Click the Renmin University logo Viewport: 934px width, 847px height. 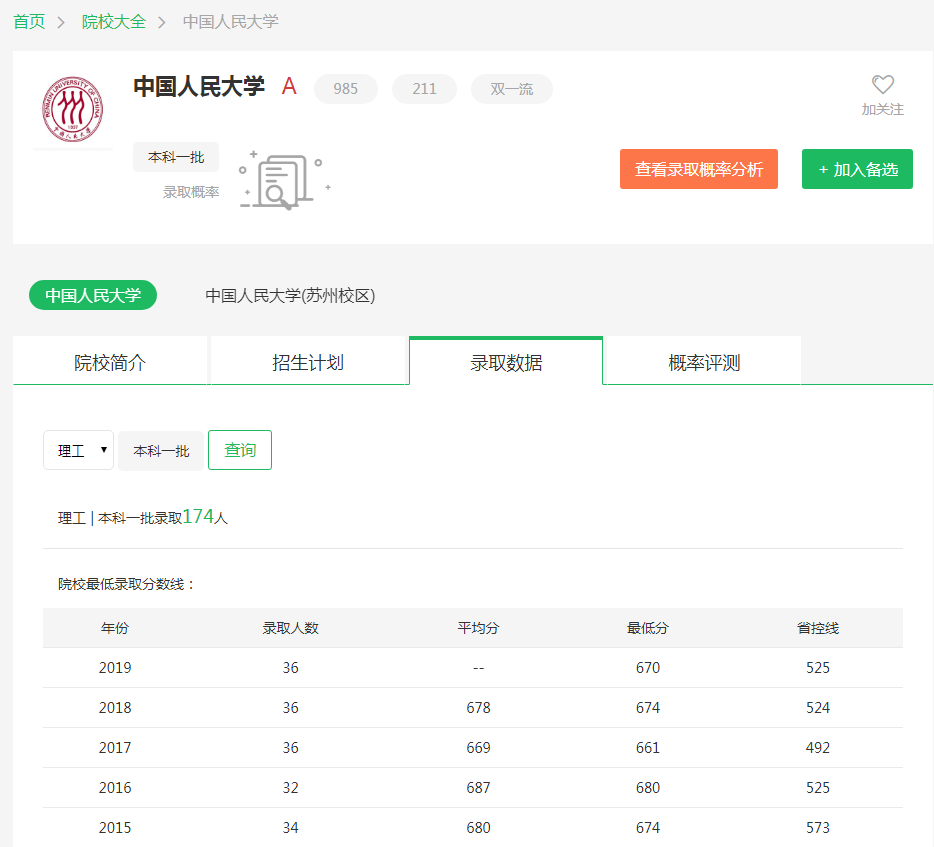pyautogui.click(x=72, y=108)
